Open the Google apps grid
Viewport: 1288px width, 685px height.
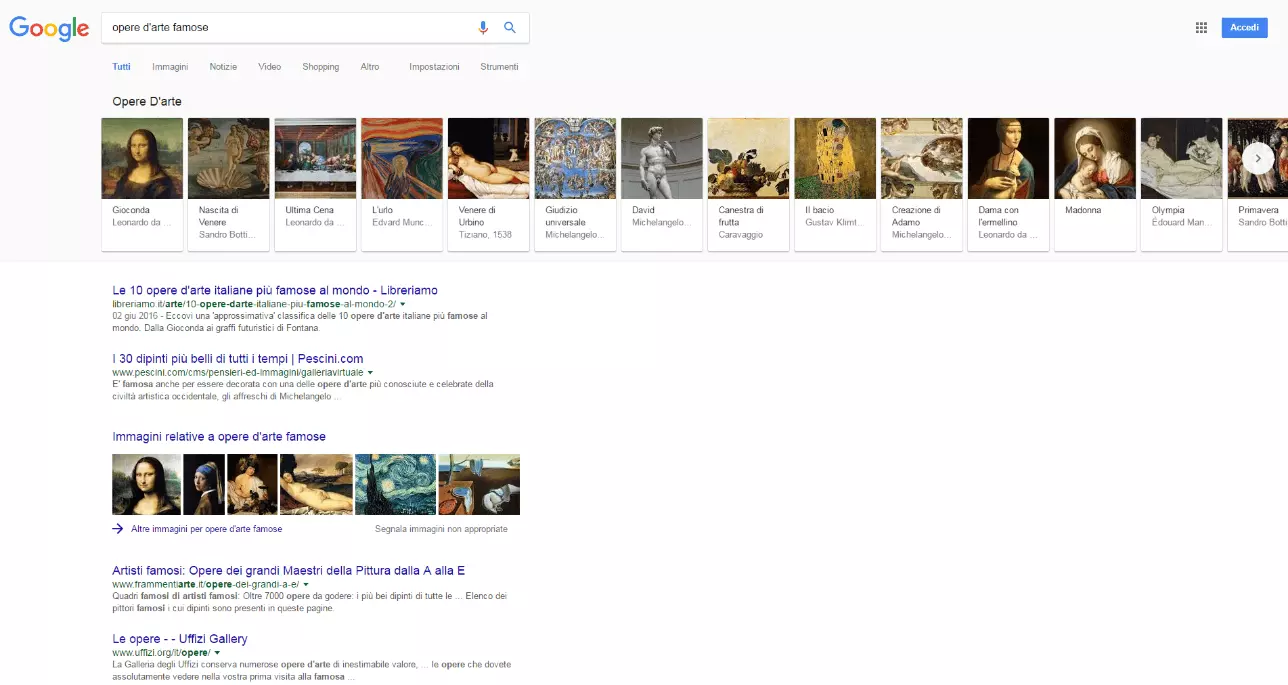[1201, 28]
